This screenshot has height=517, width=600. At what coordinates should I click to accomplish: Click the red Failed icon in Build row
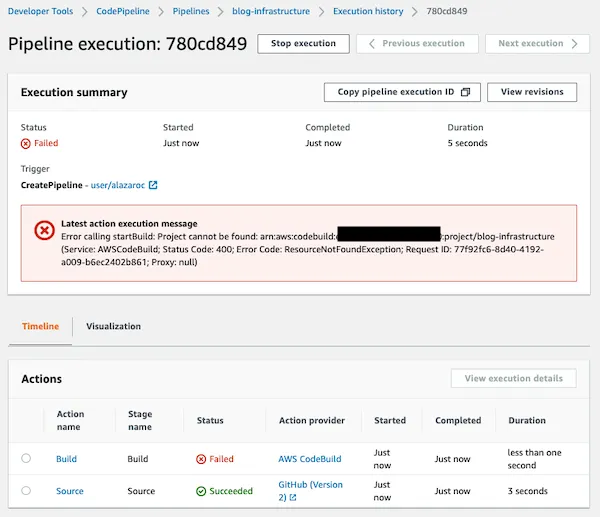pos(201,459)
